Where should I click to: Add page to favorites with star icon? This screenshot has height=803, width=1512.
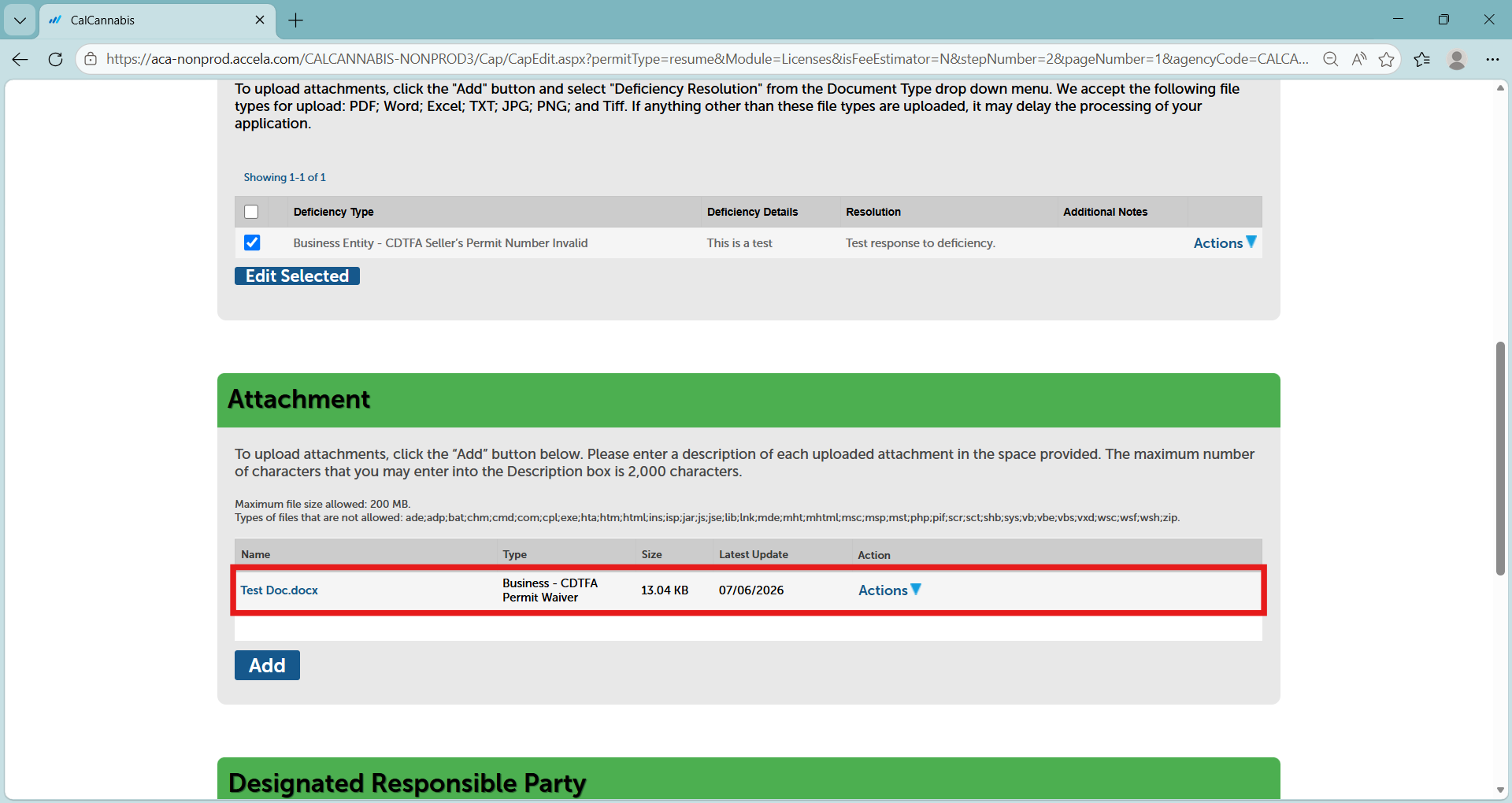coord(1387,59)
